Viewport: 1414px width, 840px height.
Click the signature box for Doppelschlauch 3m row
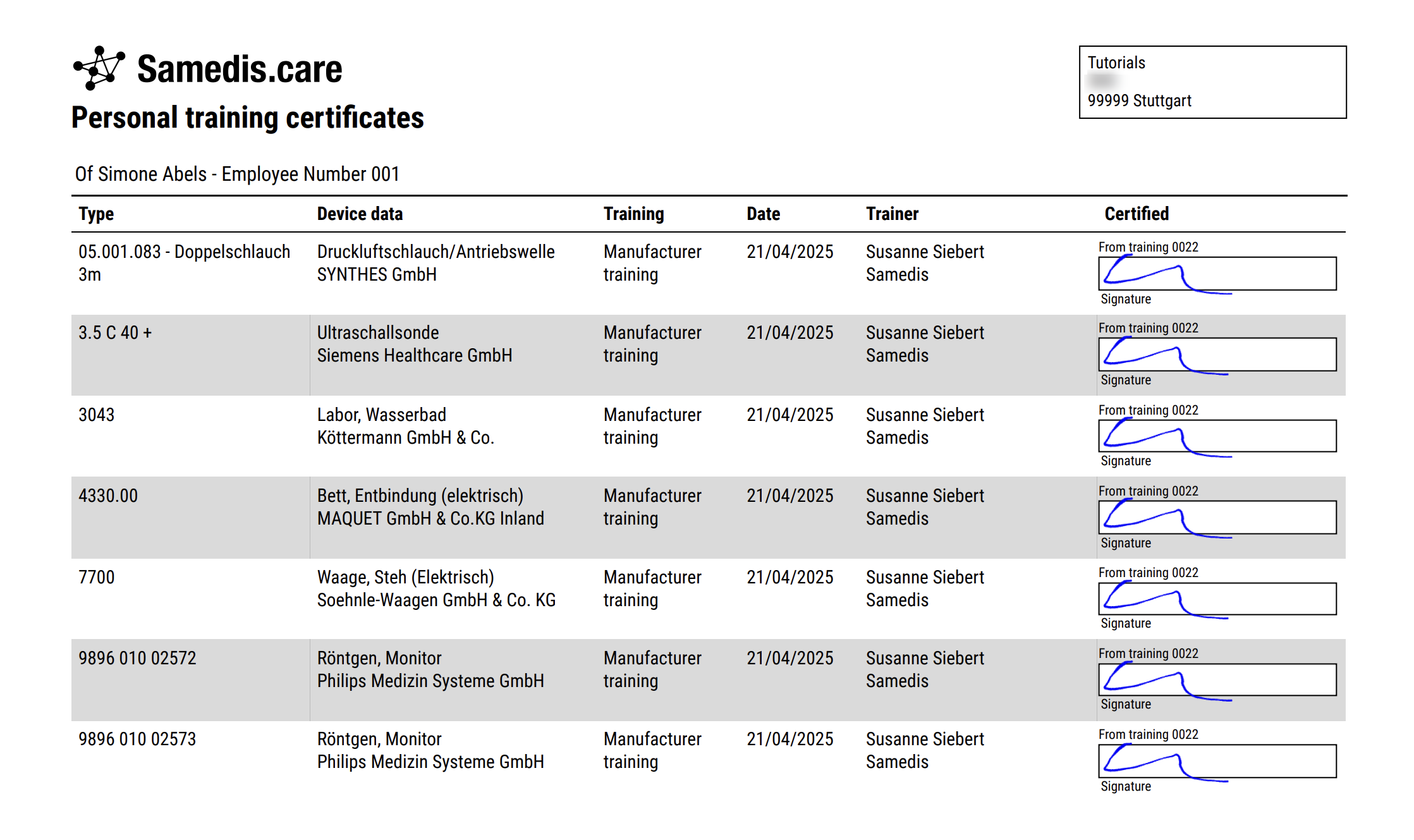coord(1217,274)
